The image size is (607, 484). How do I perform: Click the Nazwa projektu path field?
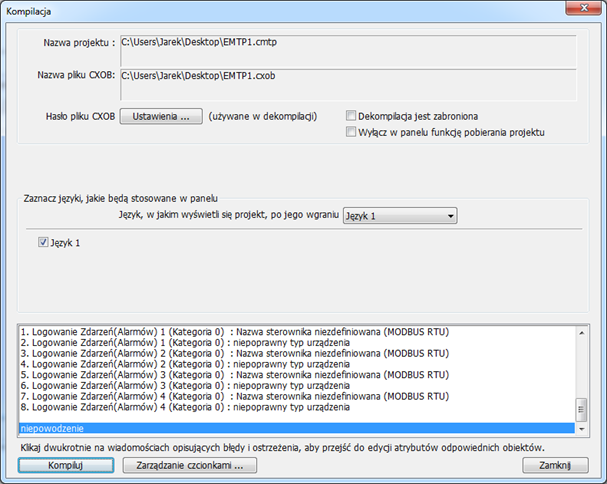pos(348,51)
